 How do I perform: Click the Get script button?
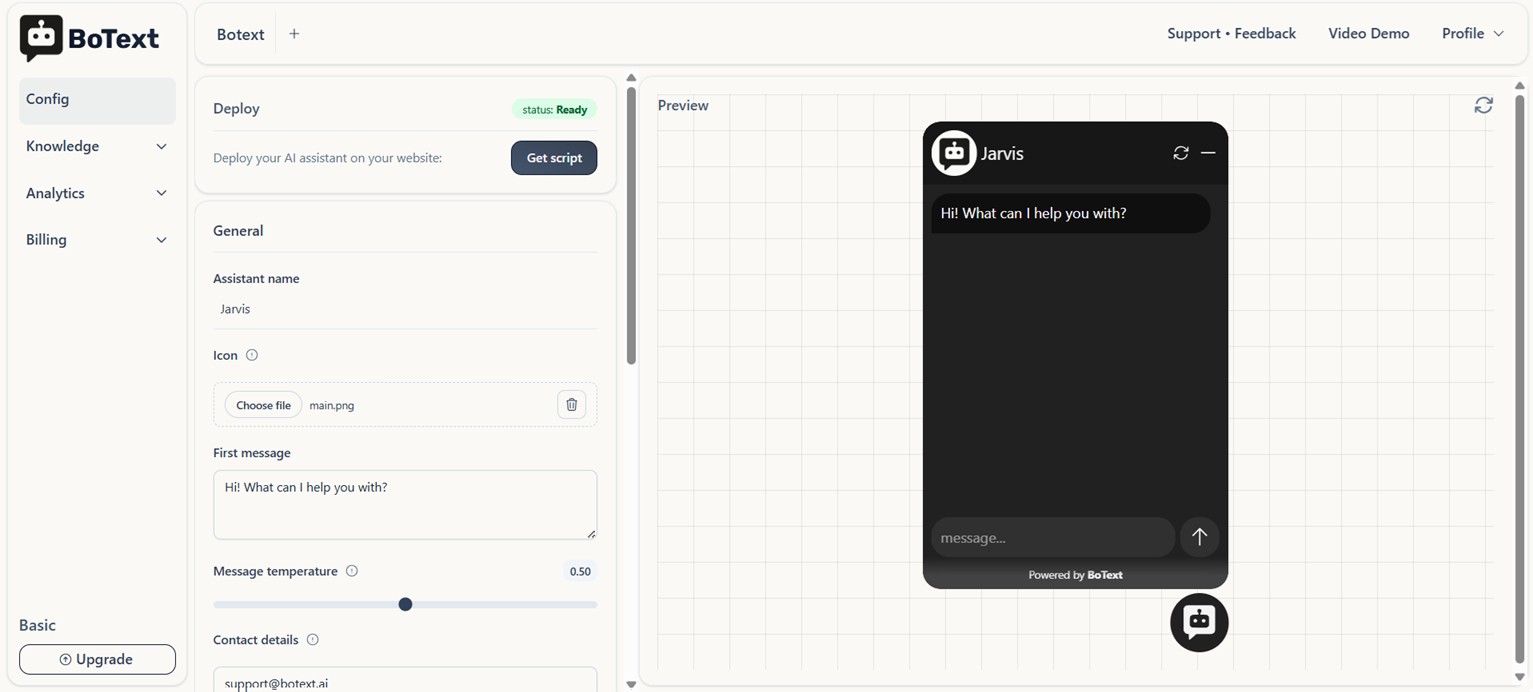coord(554,158)
